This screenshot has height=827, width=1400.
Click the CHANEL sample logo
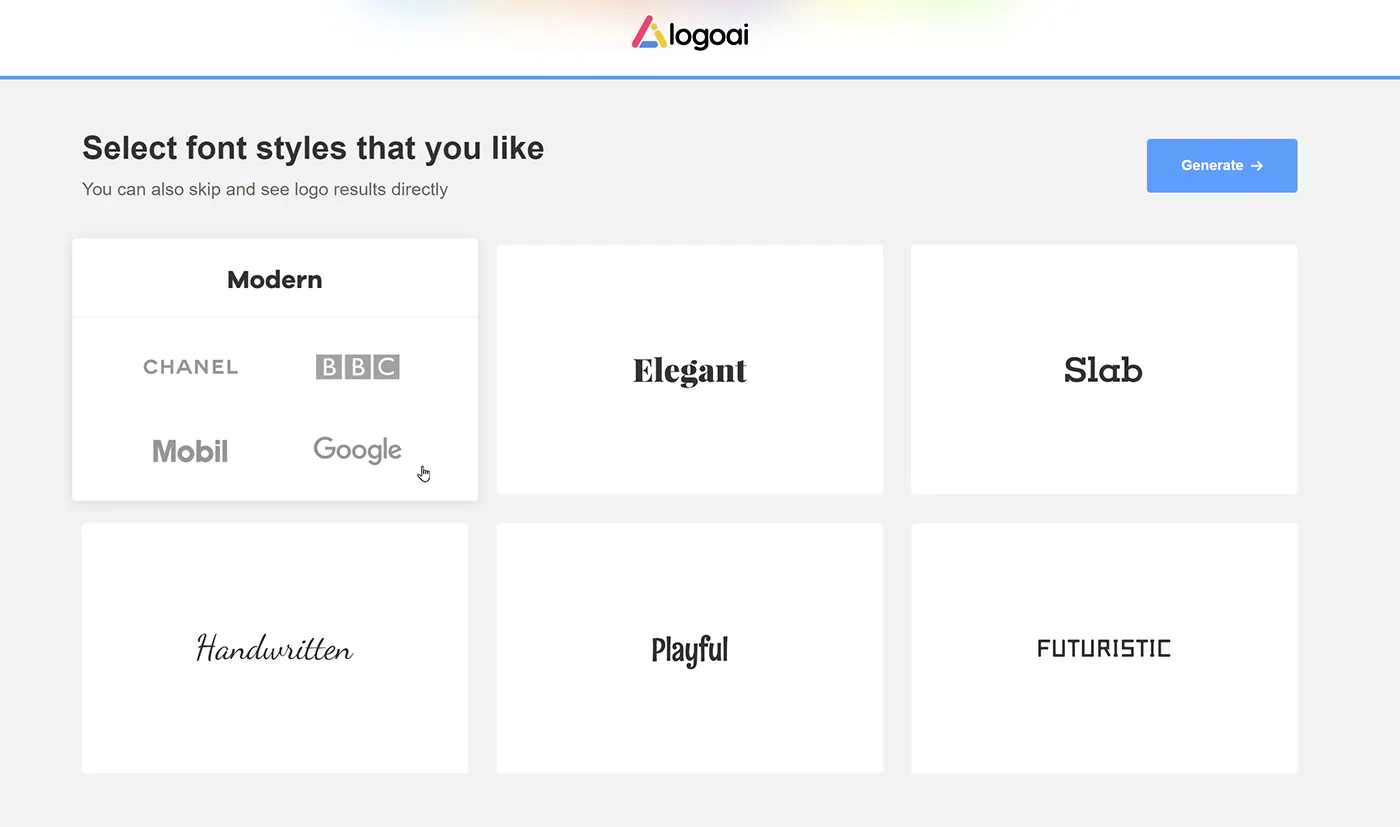pyautogui.click(x=191, y=367)
